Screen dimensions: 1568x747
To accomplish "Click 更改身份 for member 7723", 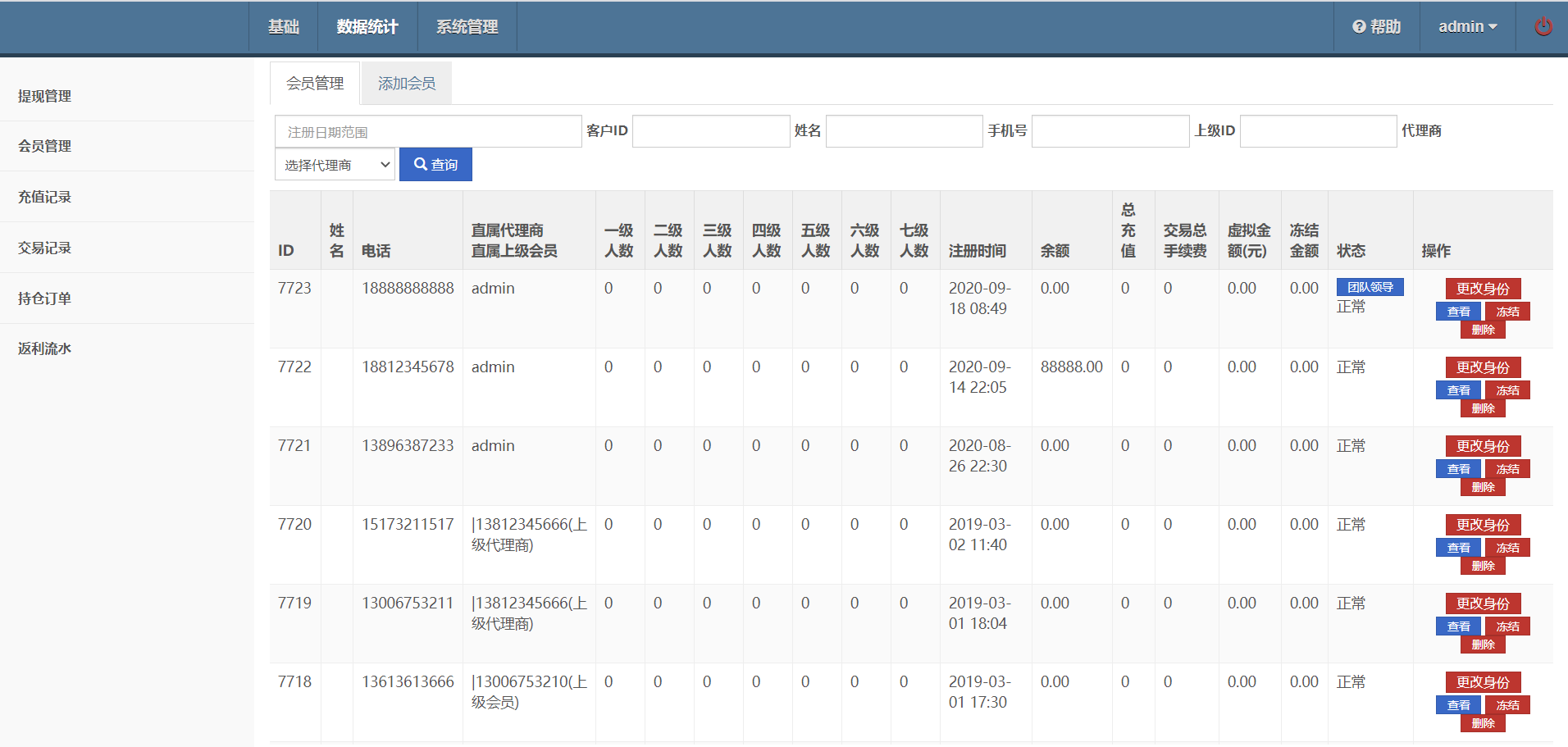I will coord(1483,289).
